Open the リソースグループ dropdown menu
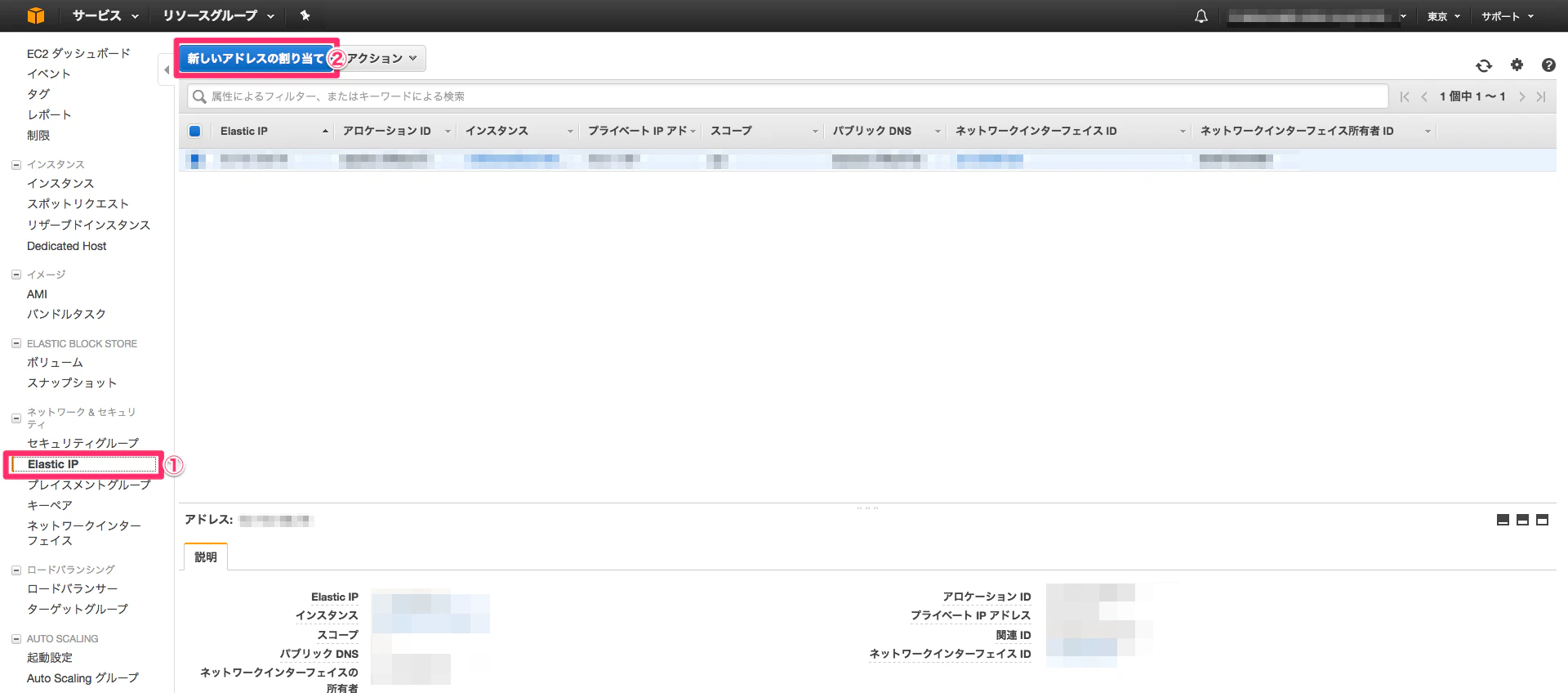This screenshot has height=693, width=1568. 218,16
